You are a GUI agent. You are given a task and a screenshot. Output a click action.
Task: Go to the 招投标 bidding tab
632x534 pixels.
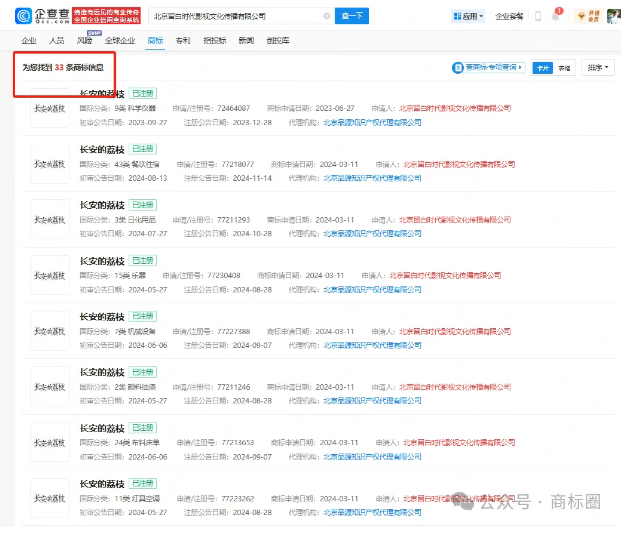point(214,40)
